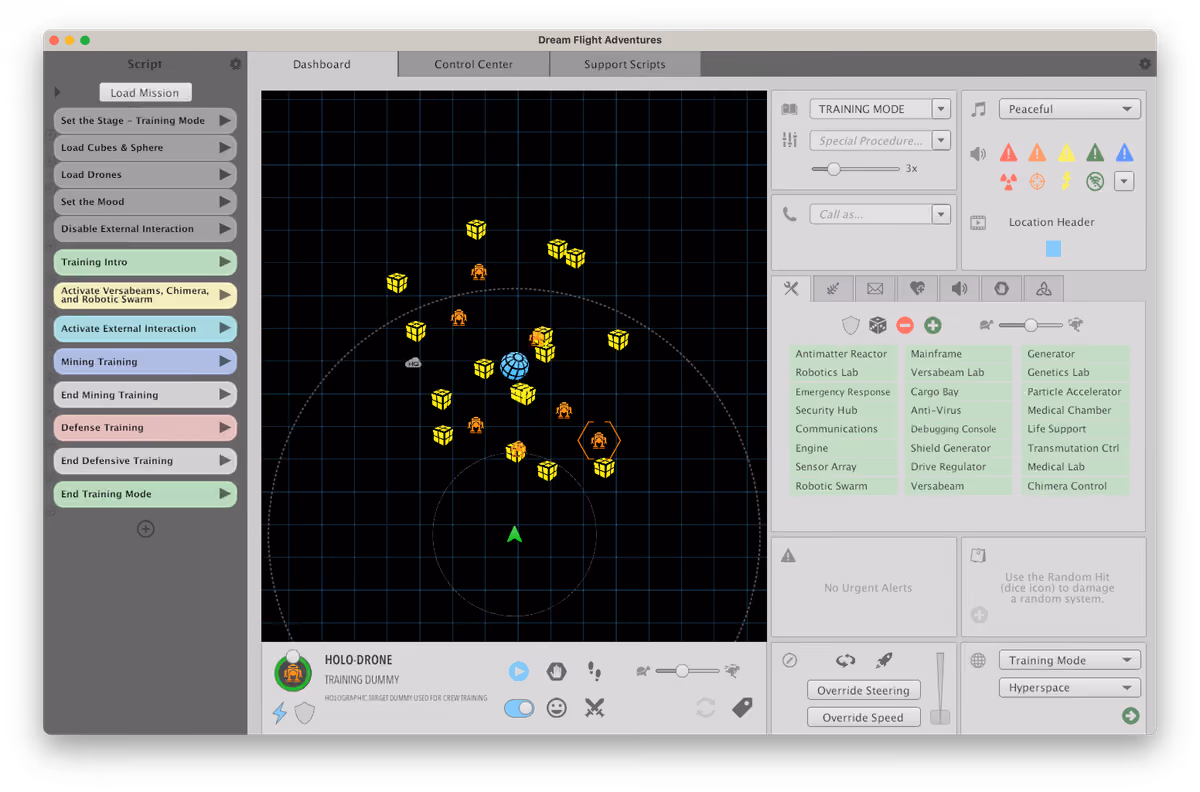Click the red radiation alert sound icon

tap(1008, 181)
